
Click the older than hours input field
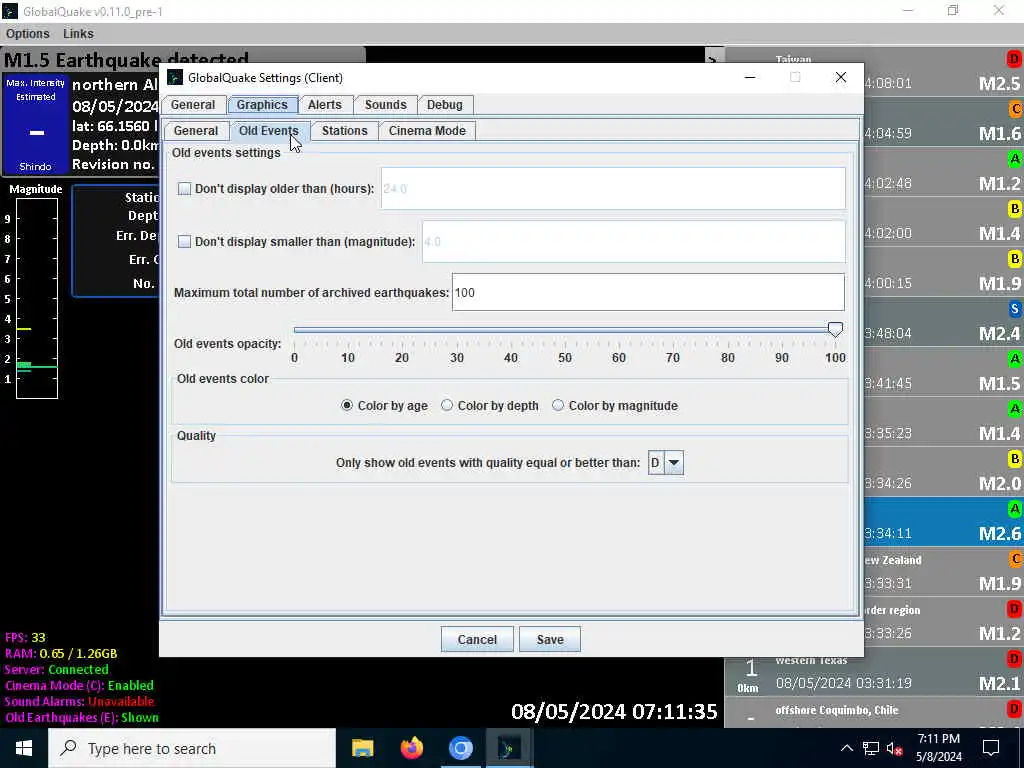click(613, 189)
